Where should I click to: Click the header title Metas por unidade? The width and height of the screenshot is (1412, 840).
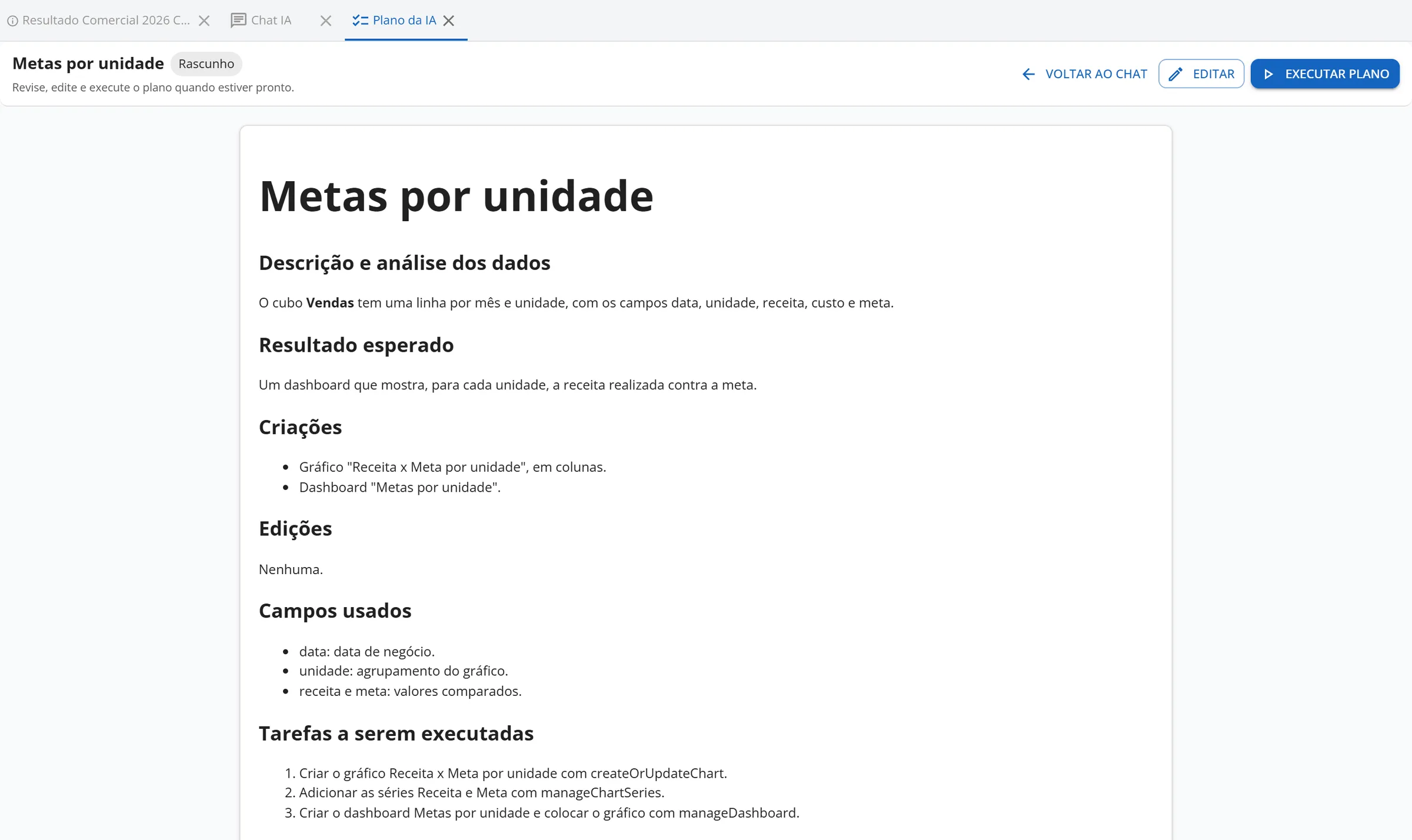[x=88, y=64]
